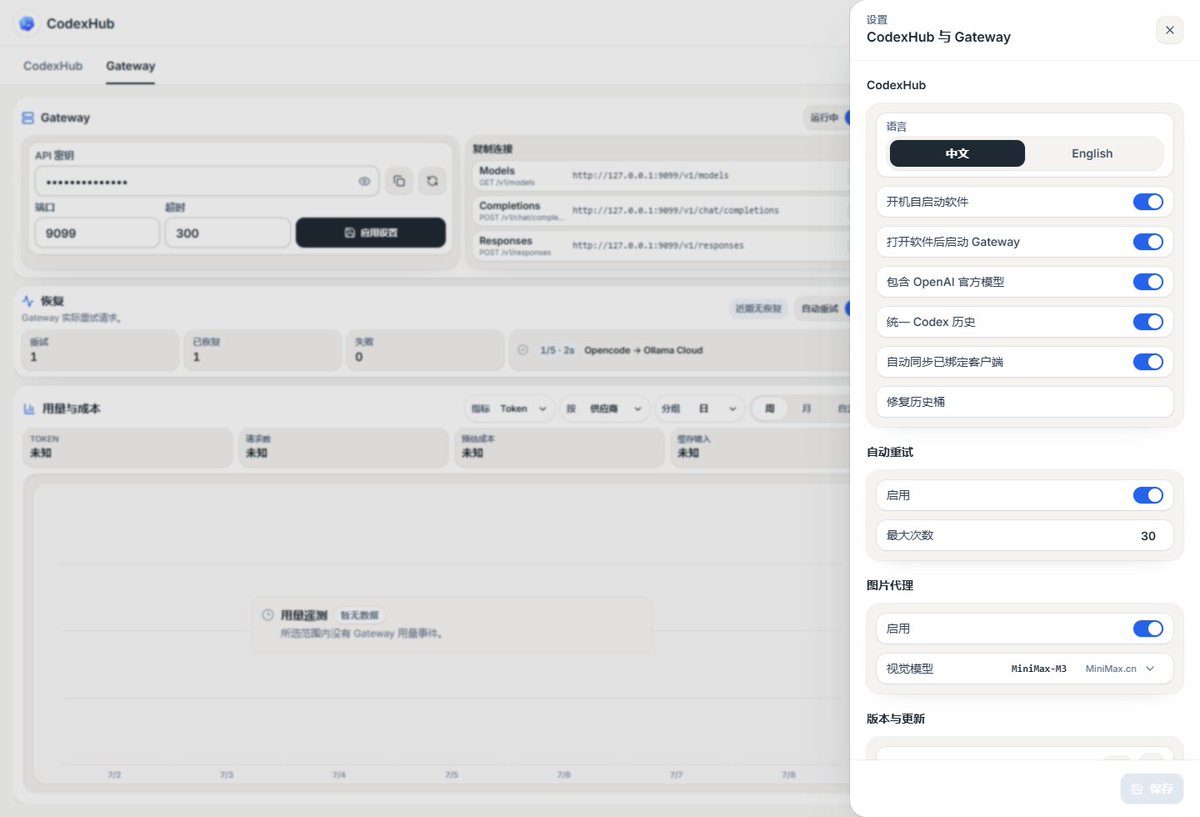Click the 超时 field showing 300
1200x817 pixels.
point(228,233)
